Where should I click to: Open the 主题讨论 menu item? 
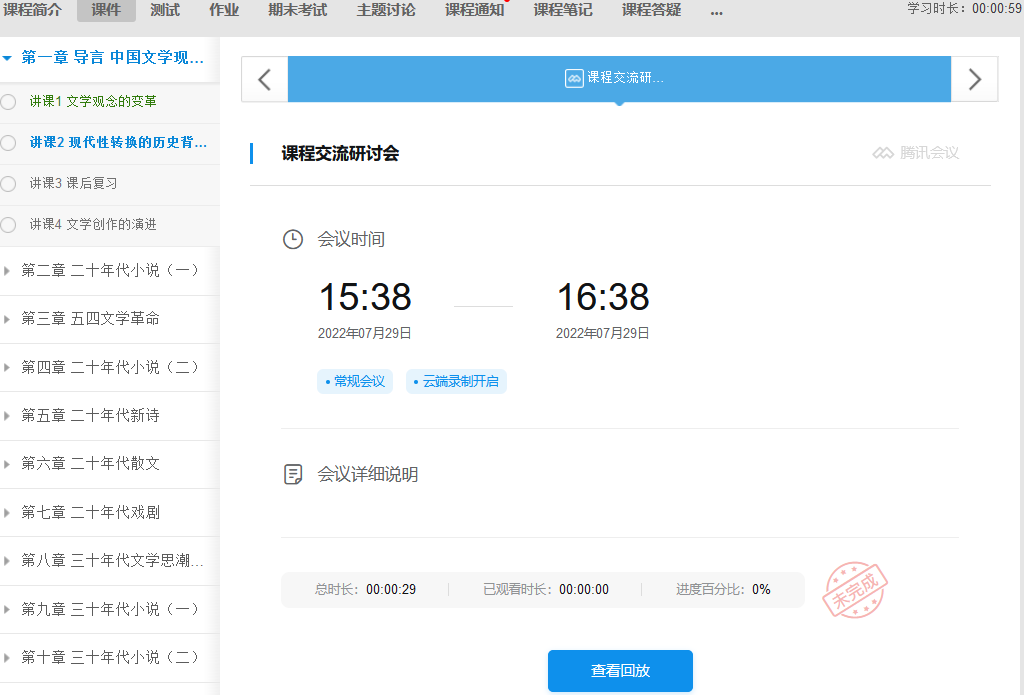tap(385, 11)
